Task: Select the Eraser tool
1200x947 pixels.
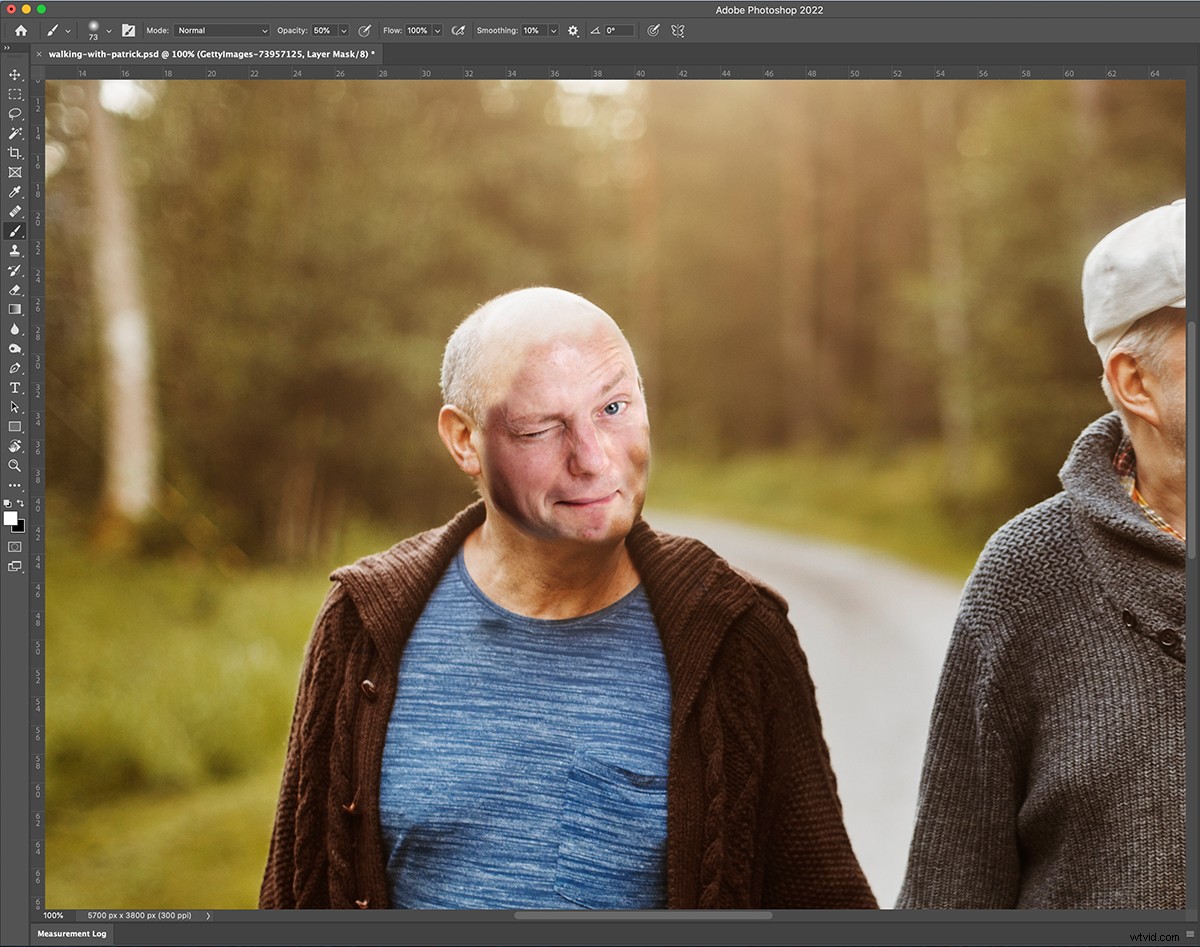Action: [15, 290]
